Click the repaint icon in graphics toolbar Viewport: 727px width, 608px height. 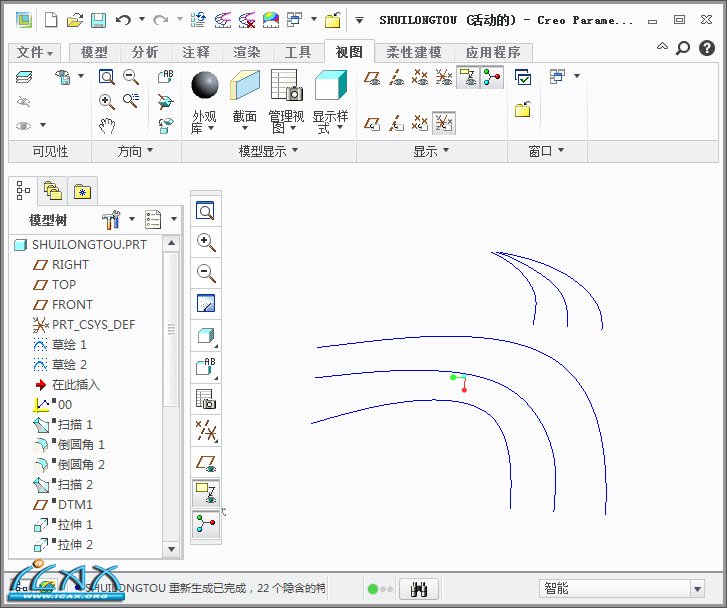[x=206, y=304]
